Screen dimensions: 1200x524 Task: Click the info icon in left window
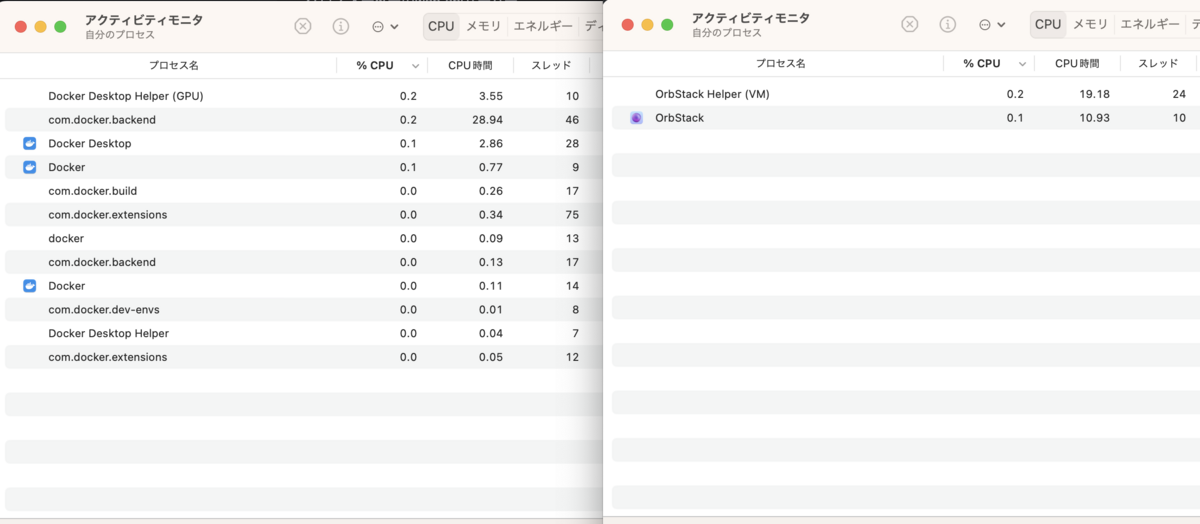(341, 26)
